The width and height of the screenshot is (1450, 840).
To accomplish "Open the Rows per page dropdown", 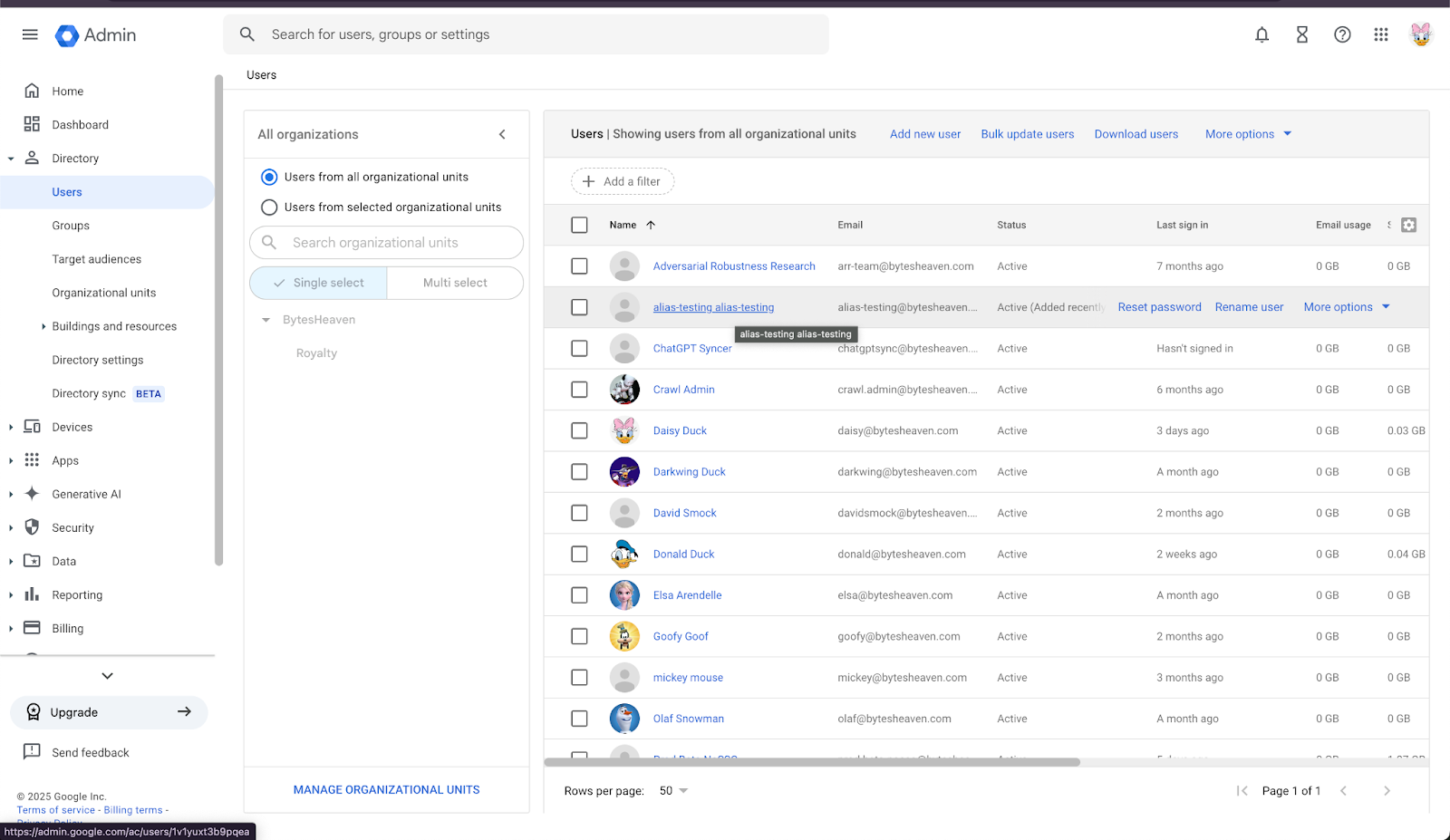I will [x=673, y=791].
